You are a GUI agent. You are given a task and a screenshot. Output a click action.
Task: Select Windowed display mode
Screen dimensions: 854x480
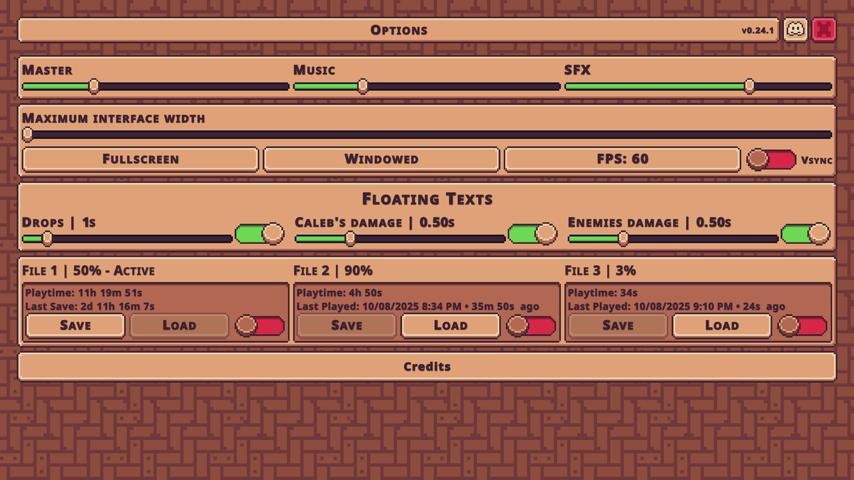pos(381,159)
